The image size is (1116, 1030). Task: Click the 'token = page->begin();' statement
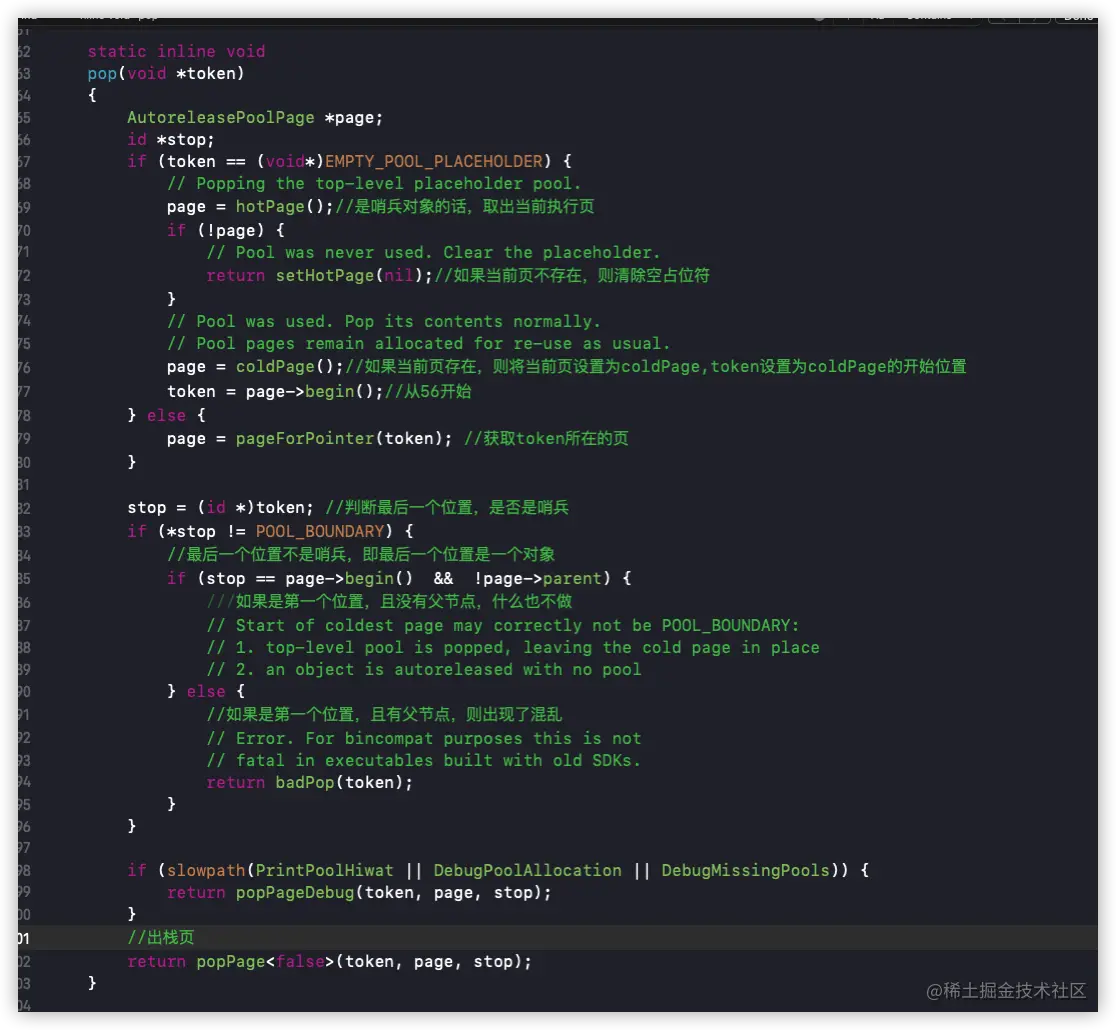275,391
